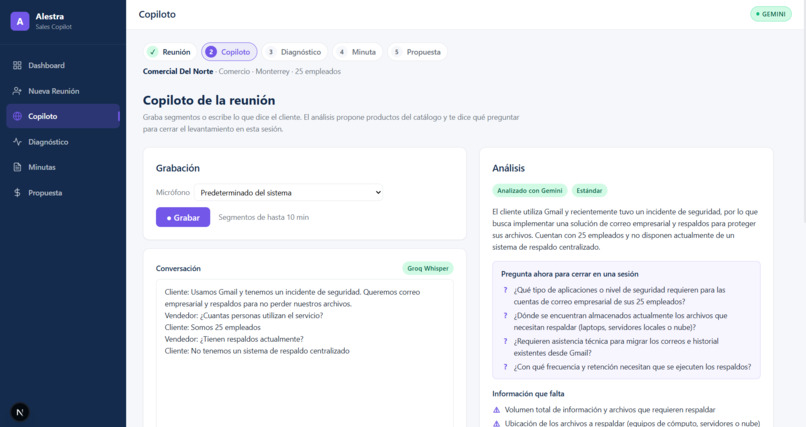
Task: Click the question mark beside ¿Dónde se encuentran
Action: point(505,316)
